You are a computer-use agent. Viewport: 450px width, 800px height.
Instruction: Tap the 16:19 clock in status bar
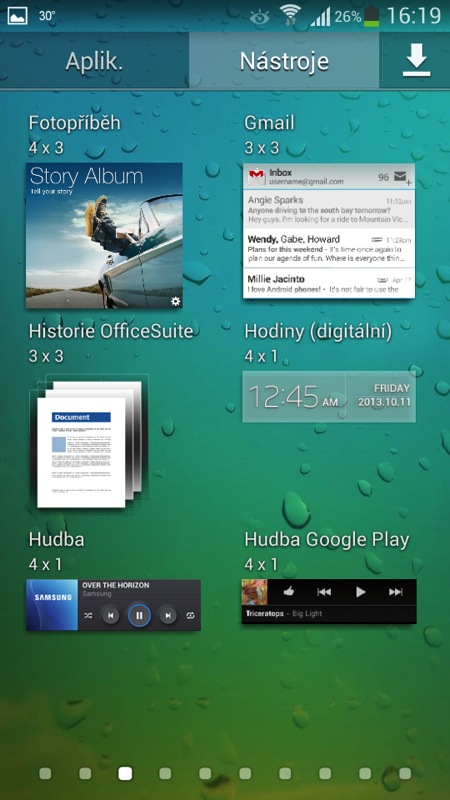(x=414, y=16)
